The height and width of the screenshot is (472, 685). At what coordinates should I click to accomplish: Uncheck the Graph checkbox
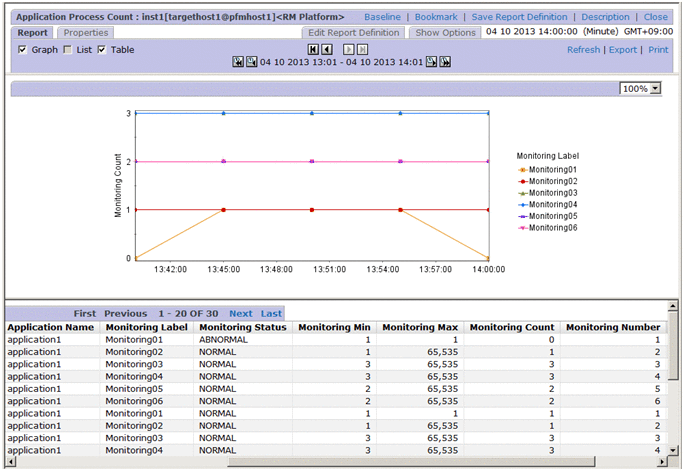coord(23,50)
